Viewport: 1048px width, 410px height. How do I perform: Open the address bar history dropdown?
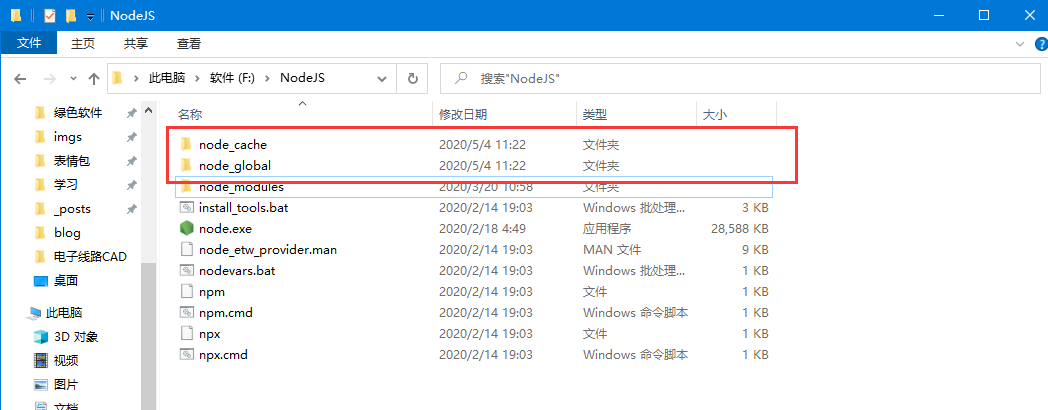(x=382, y=77)
